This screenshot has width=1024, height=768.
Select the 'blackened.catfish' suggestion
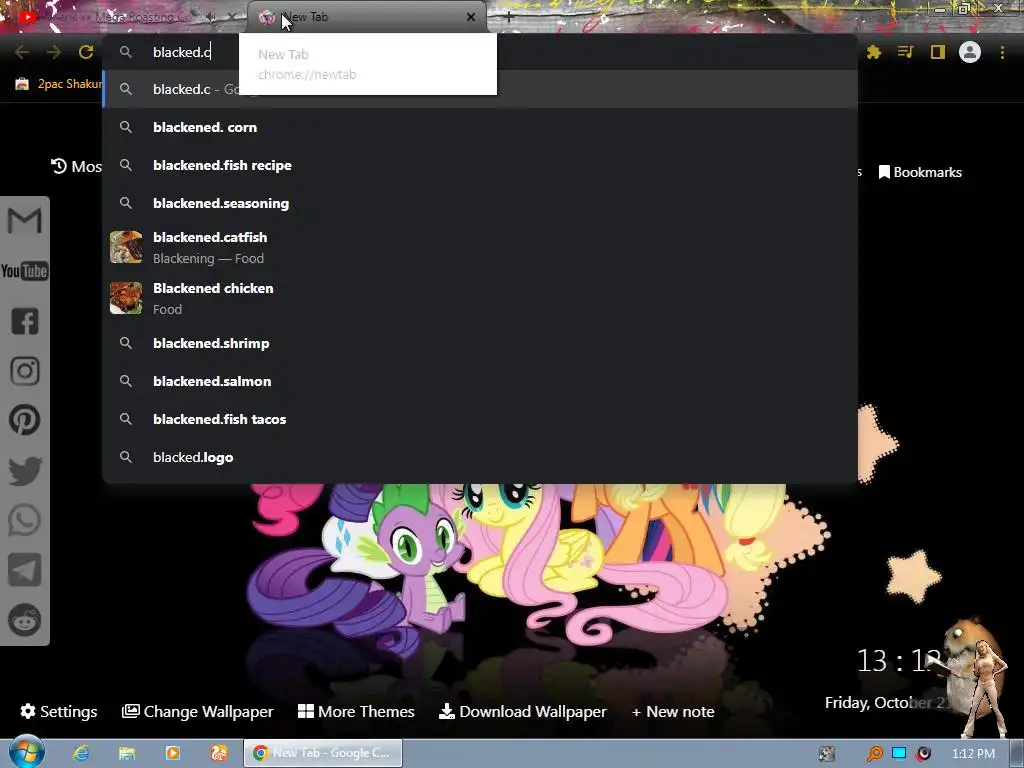point(480,247)
